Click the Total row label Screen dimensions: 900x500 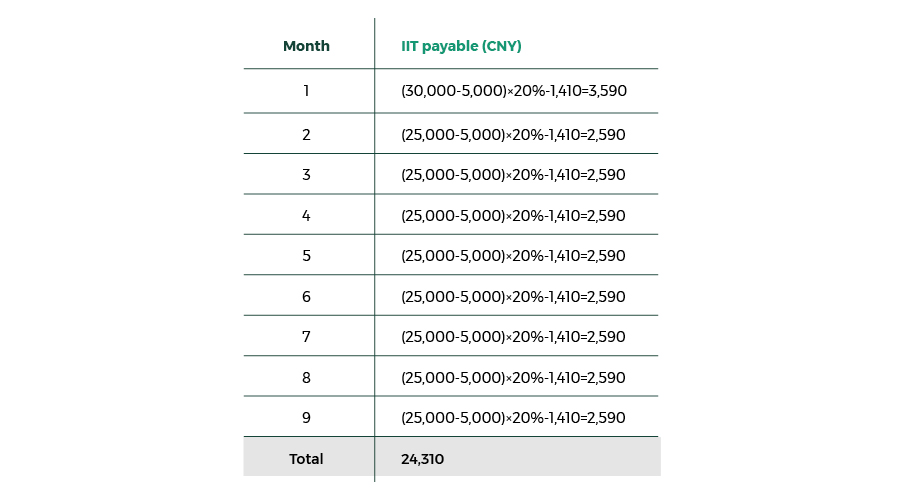tap(306, 459)
